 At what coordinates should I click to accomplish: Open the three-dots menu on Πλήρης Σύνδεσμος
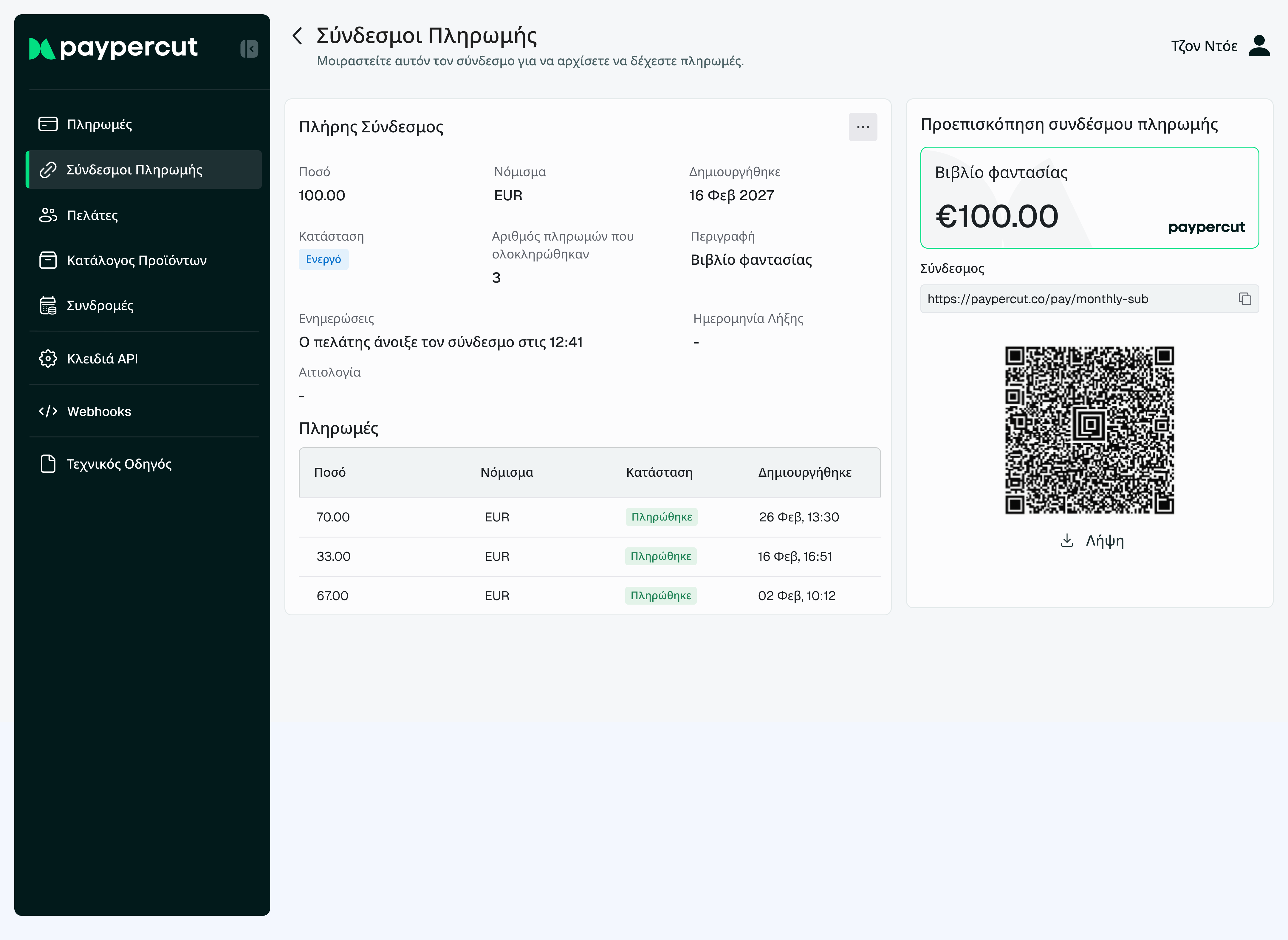coord(863,127)
